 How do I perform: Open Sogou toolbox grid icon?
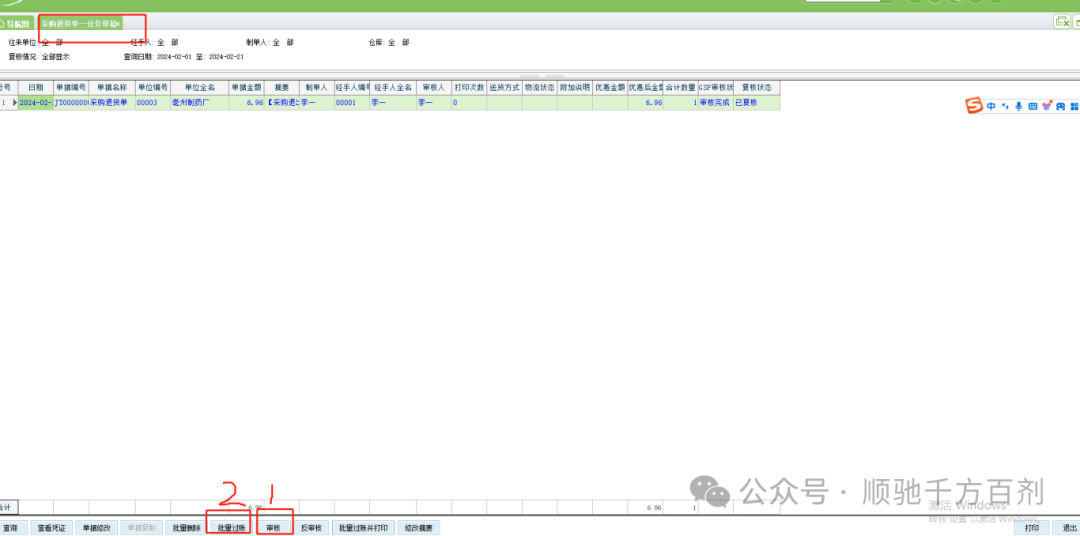click(x=1074, y=106)
